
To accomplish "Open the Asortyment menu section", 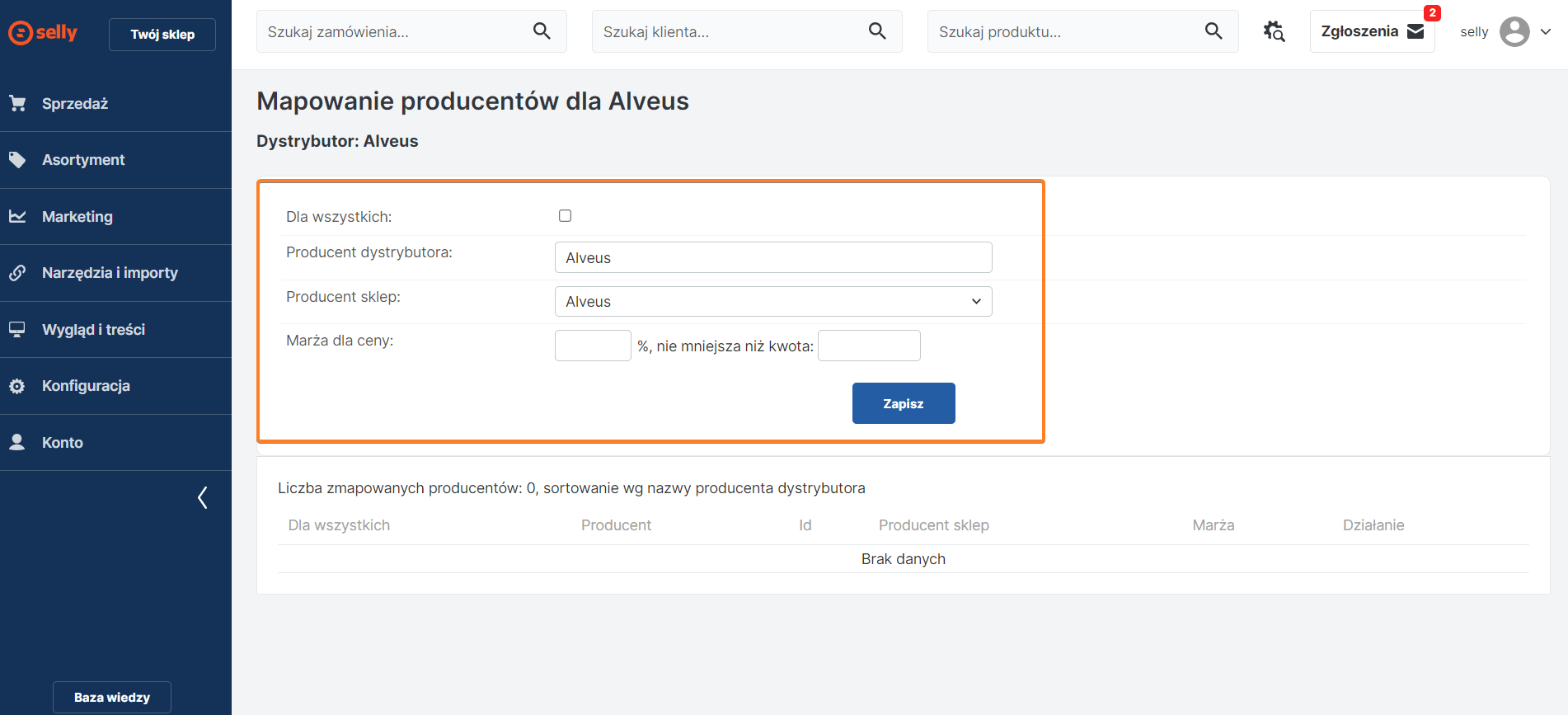I will [83, 160].
